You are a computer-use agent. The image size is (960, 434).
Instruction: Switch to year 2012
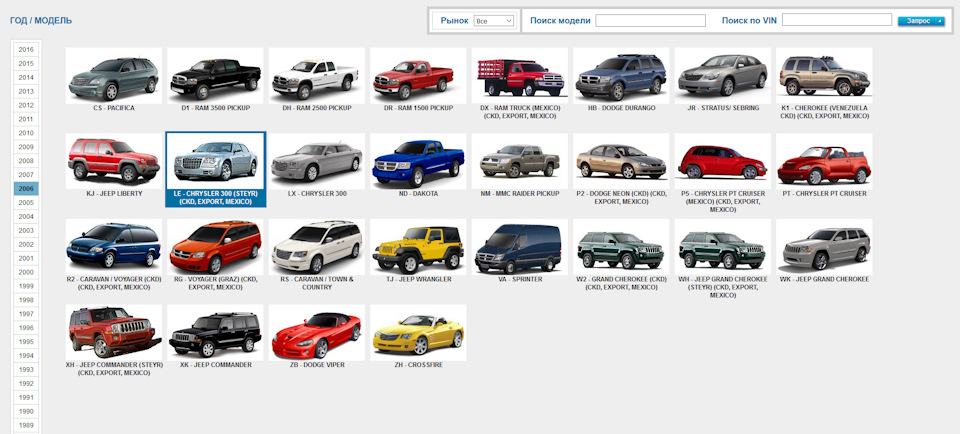26,105
